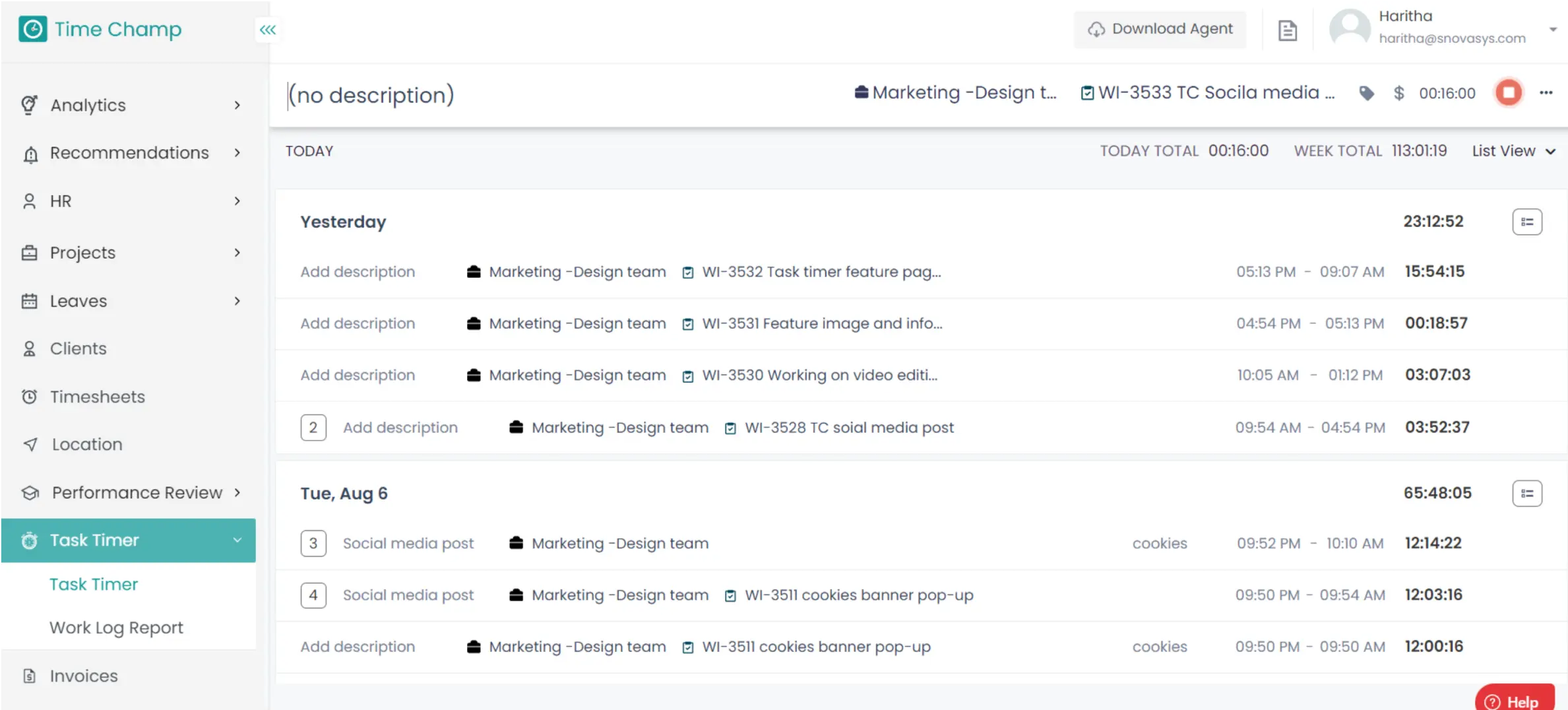Open the List View dropdown
Viewport: 1568px width, 710px height.
pyautogui.click(x=1513, y=151)
